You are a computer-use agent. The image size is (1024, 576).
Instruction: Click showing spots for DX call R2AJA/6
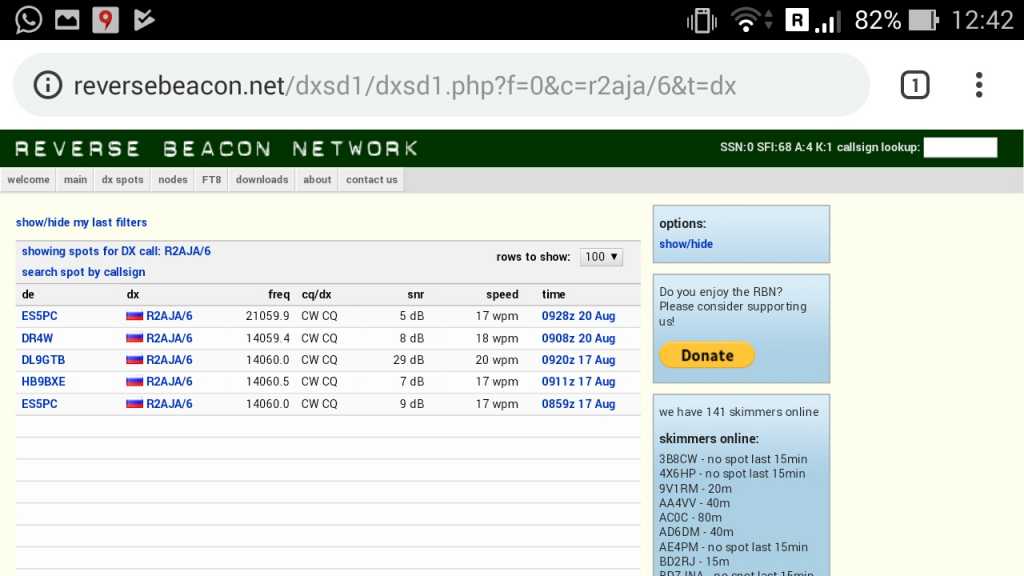116,251
